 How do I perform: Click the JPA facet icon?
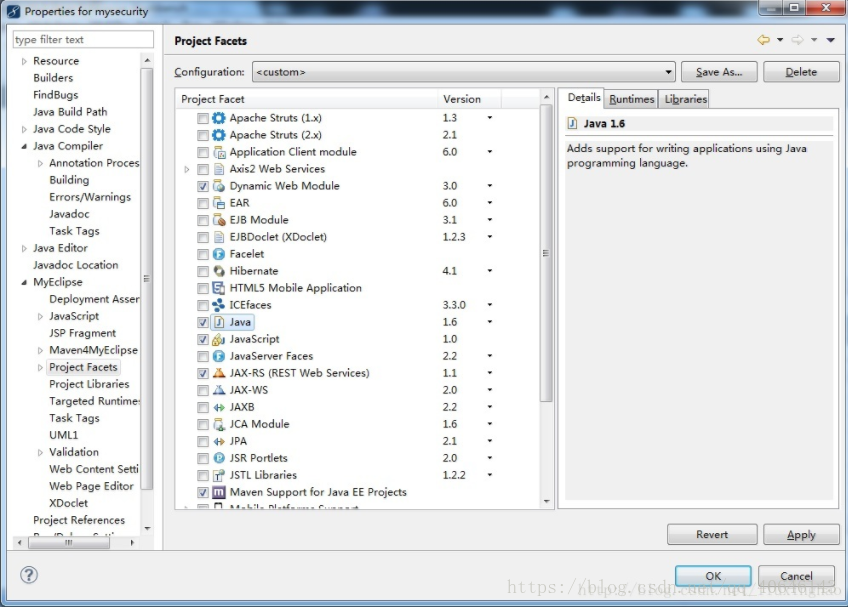(x=218, y=441)
